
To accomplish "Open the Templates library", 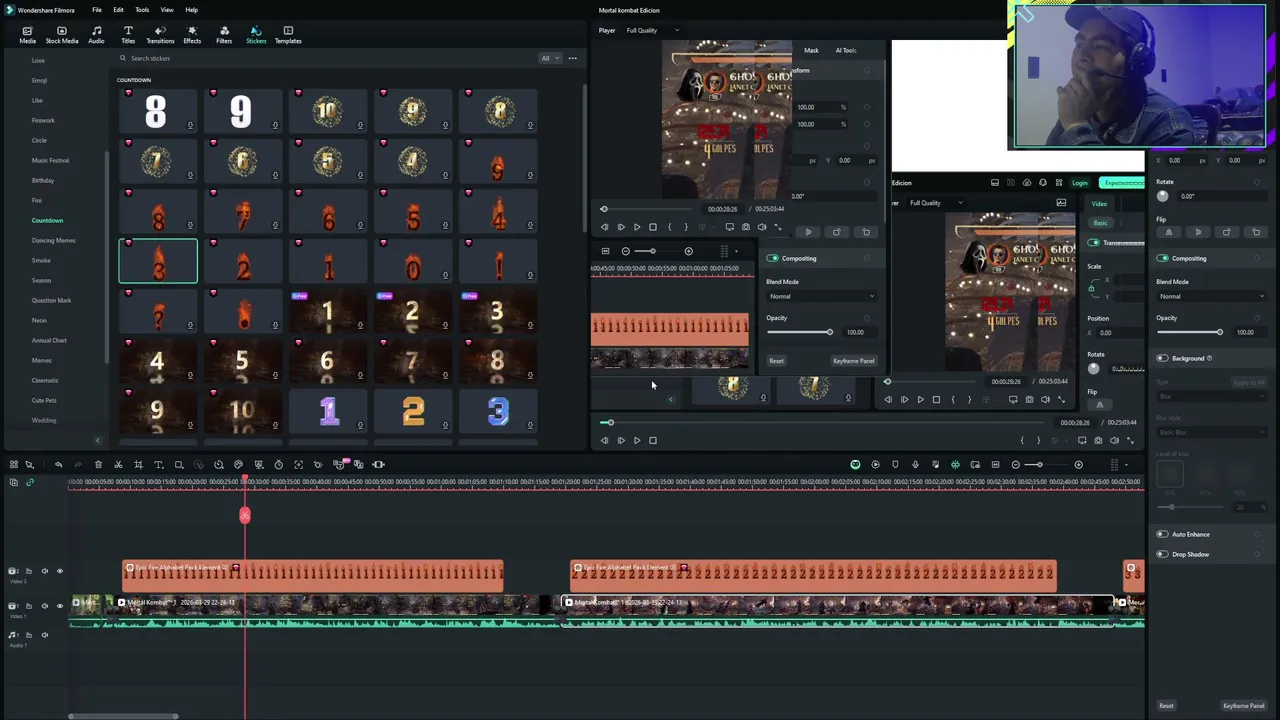I will coord(288,35).
